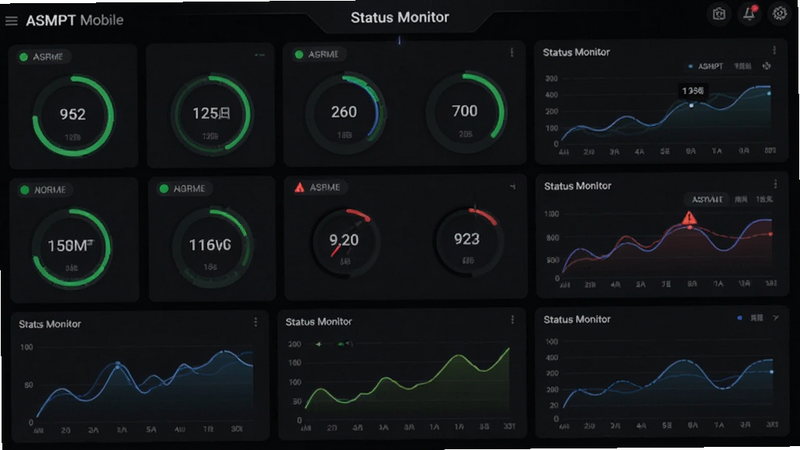Toggle the ASMPT series legend in top chart
This screenshot has width=800, height=450.
tap(706, 66)
